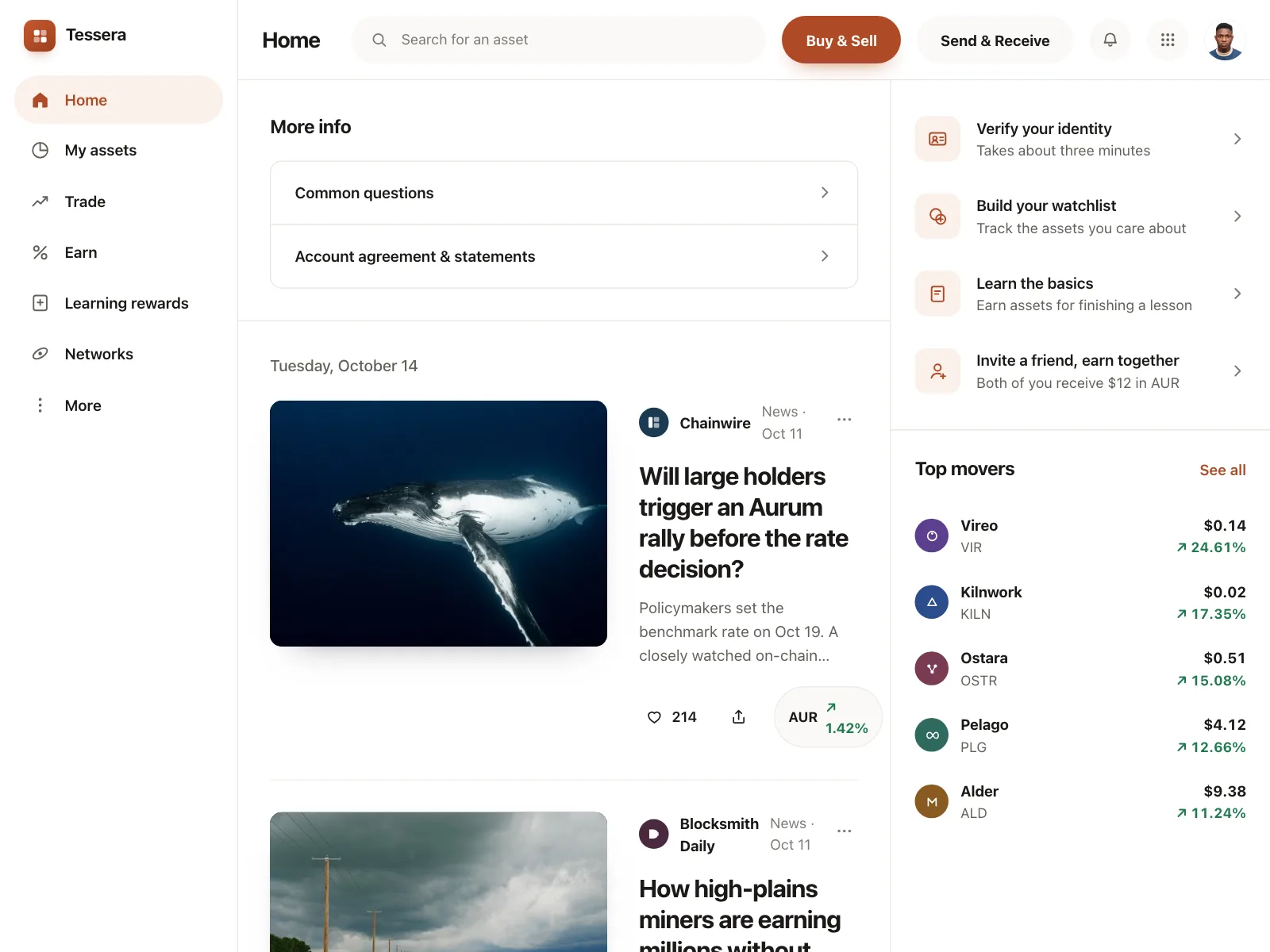Select Alder price $9.38

tap(1225, 791)
